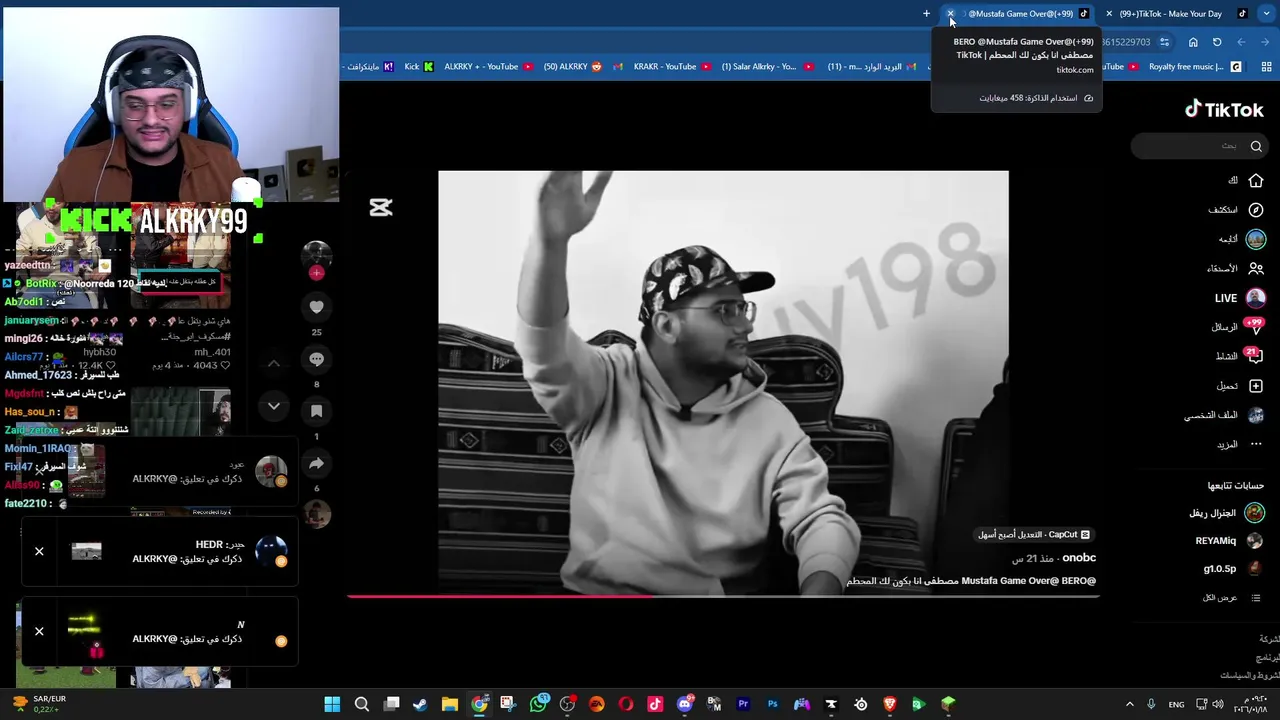Click the search magnifier in TikTok
The width and height of the screenshot is (1280, 720).
1256,146
